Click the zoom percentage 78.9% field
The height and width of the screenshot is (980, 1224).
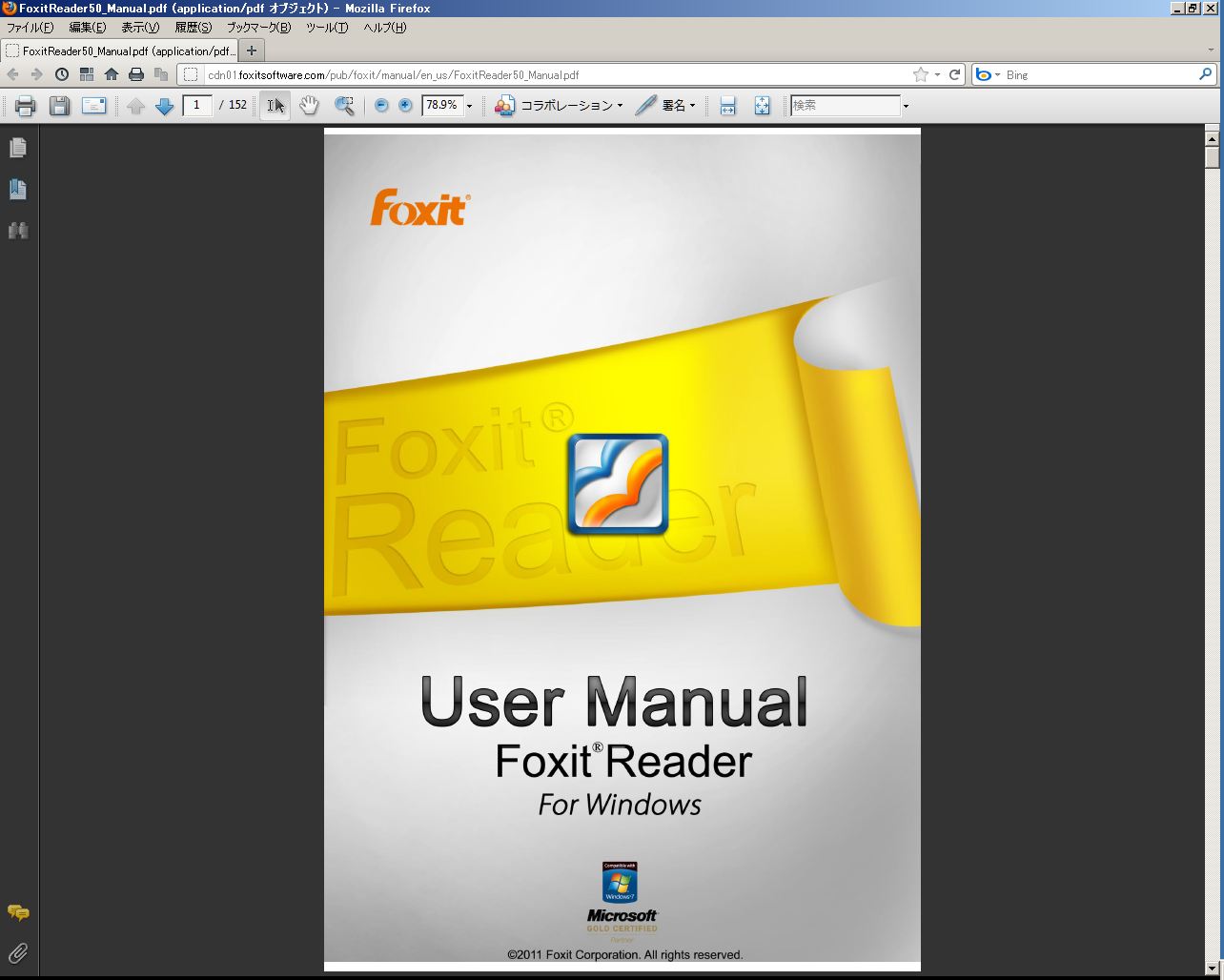pyautogui.click(x=442, y=105)
